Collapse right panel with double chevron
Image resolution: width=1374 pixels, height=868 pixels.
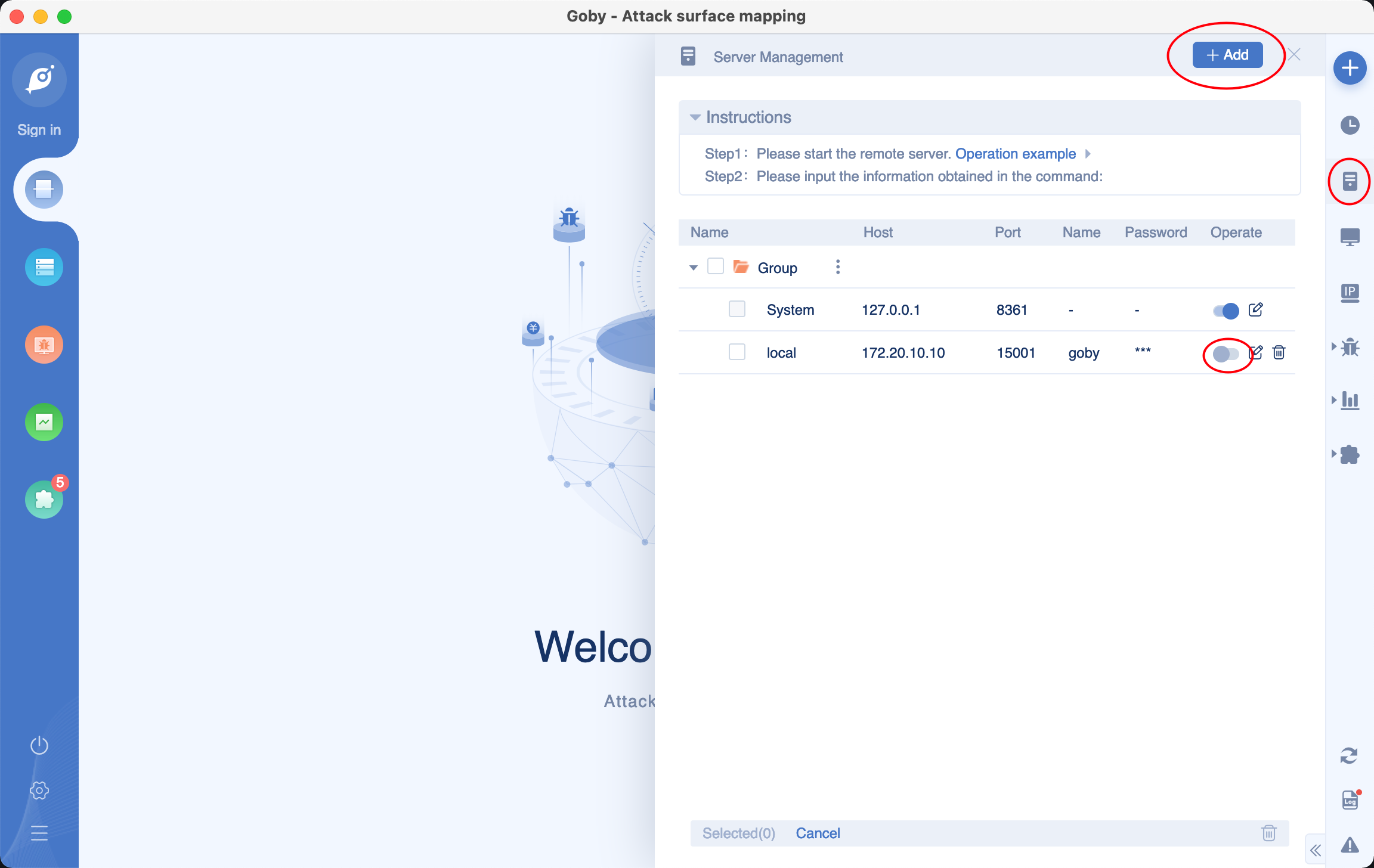point(1316,850)
